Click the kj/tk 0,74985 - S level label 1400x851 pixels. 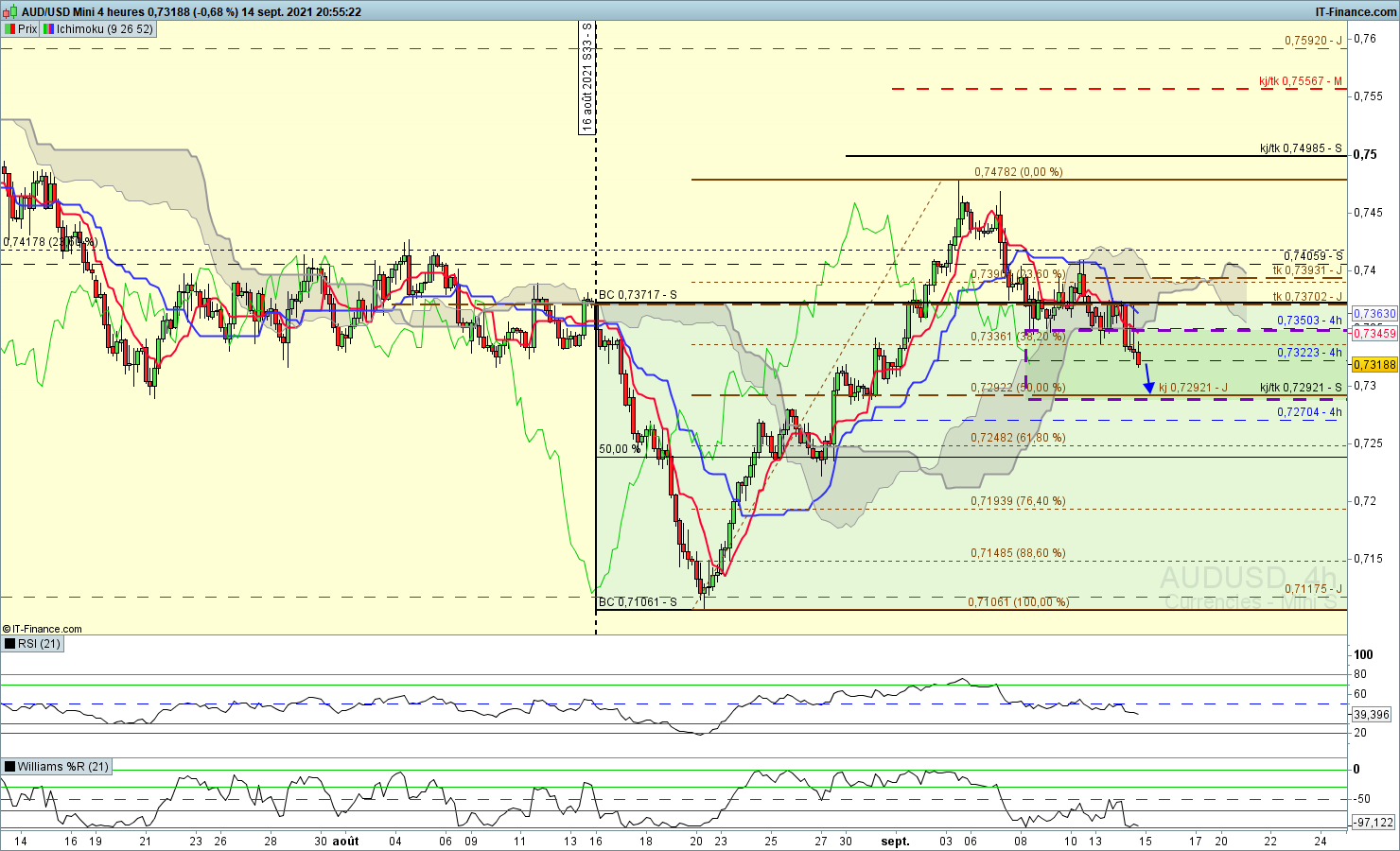[1301, 148]
